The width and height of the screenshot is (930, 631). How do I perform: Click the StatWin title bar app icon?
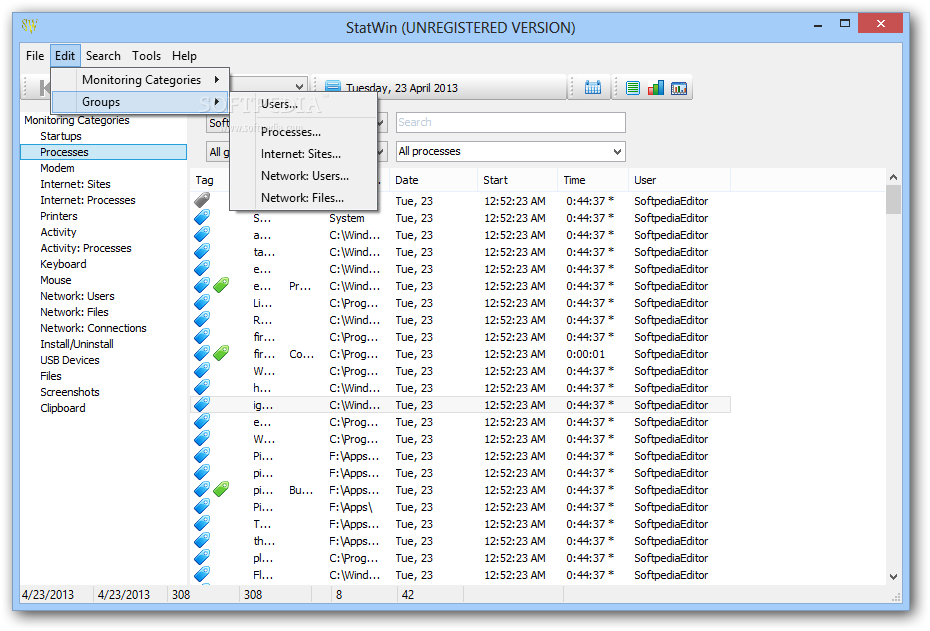(x=30, y=26)
